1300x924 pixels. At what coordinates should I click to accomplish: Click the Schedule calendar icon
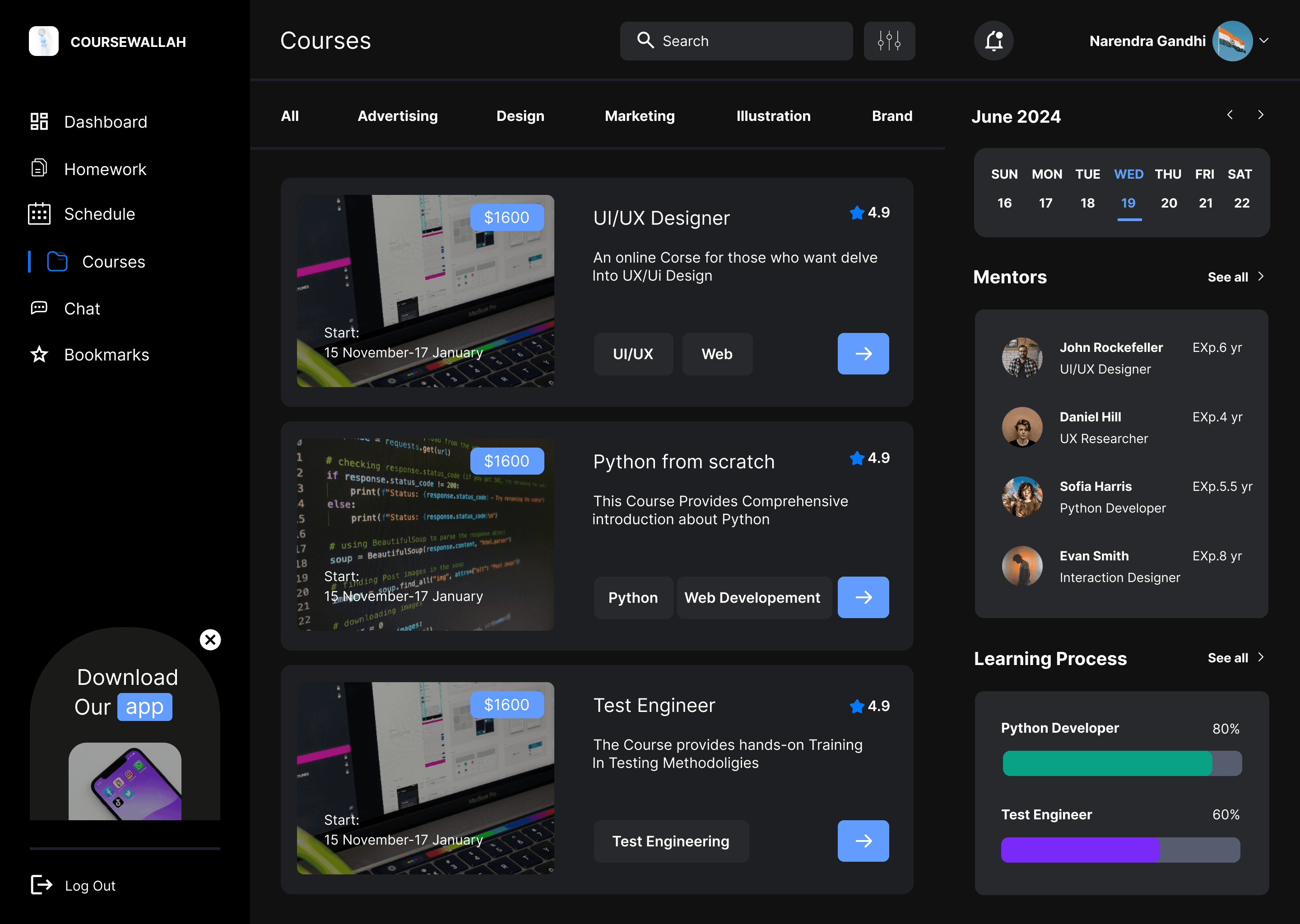(x=39, y=214)
